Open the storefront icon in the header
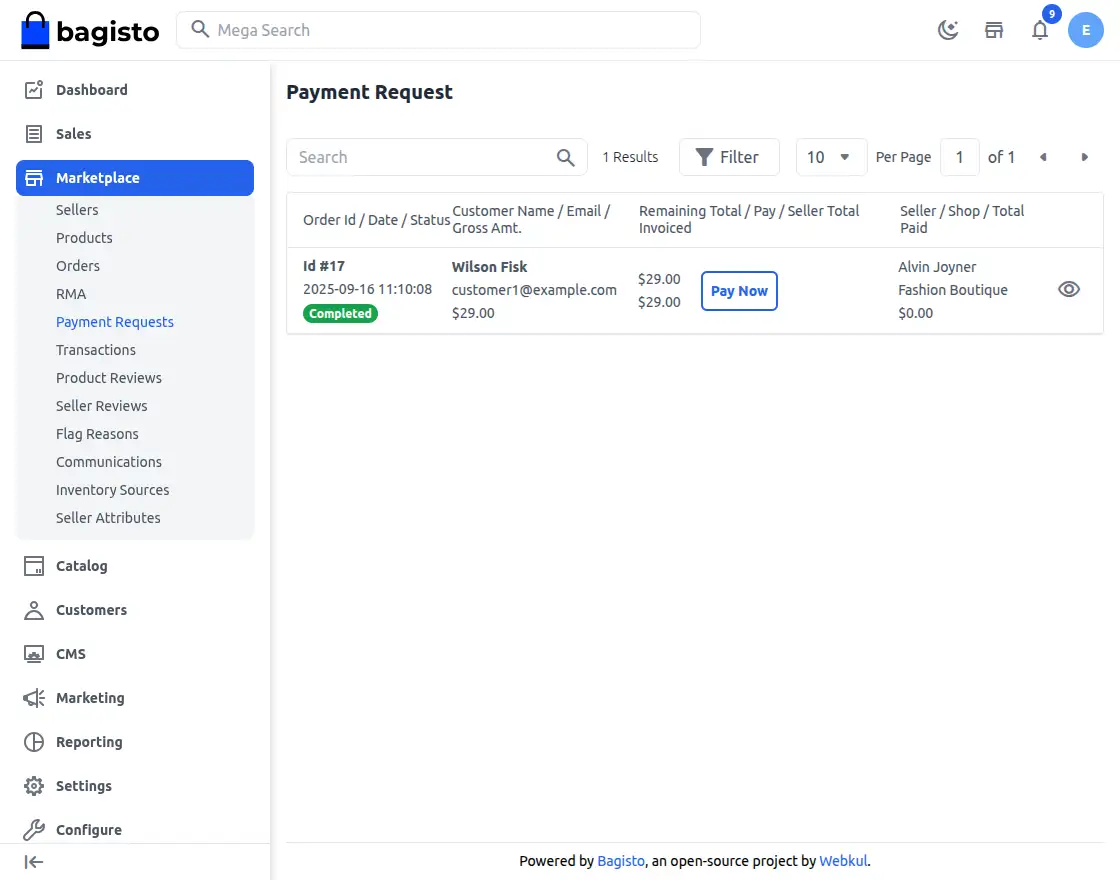Image resolution: width=1120 pixels, height=880 pixels. tap(994, 30)
